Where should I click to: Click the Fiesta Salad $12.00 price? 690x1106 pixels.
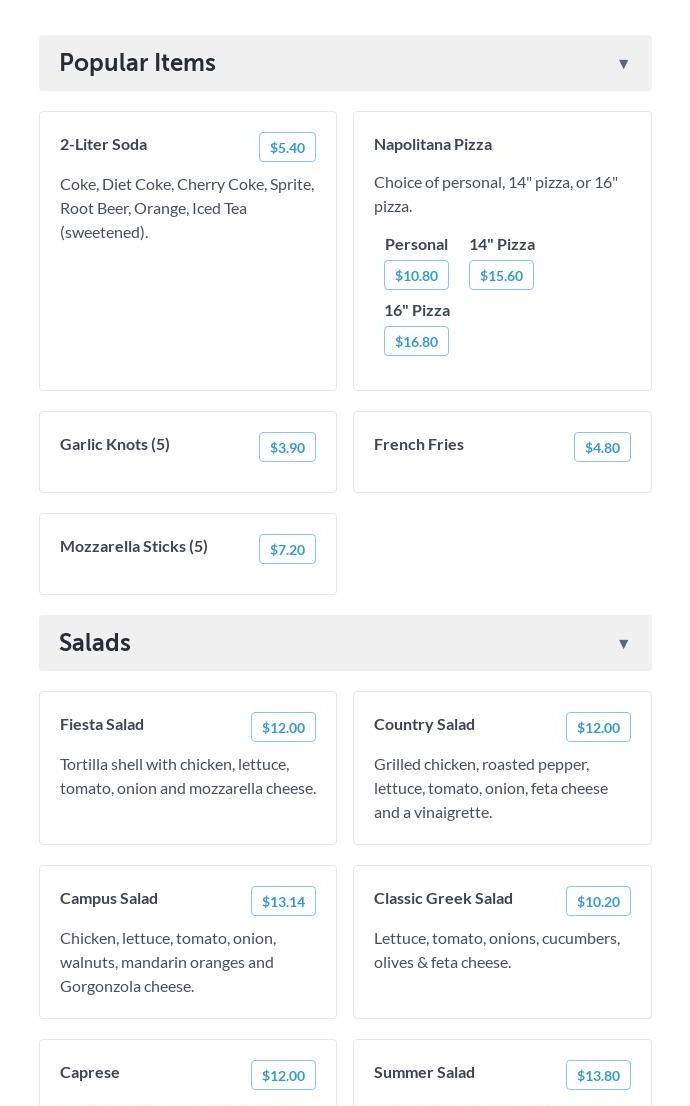(x=283, y=727)
